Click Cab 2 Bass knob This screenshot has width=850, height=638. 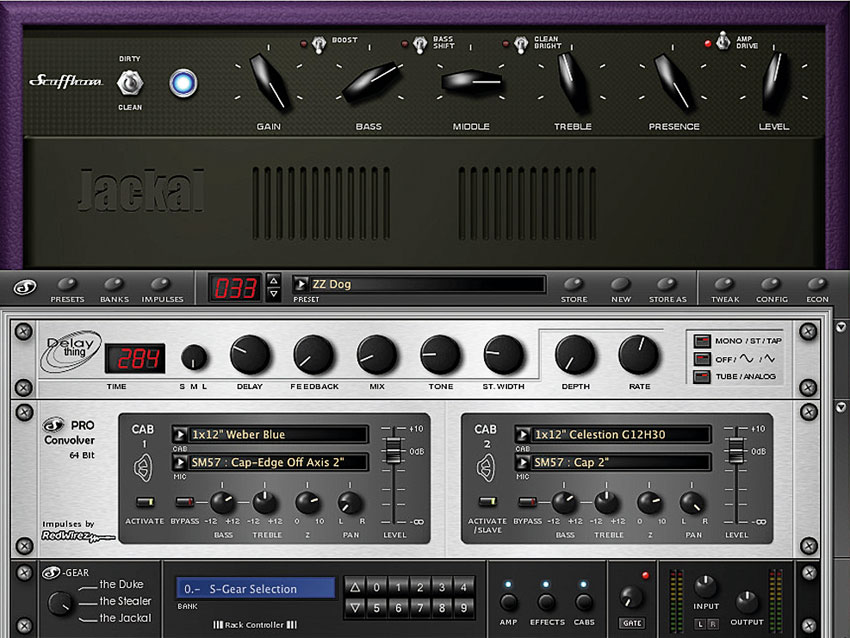pyautogui.click(x=564, y=504)
